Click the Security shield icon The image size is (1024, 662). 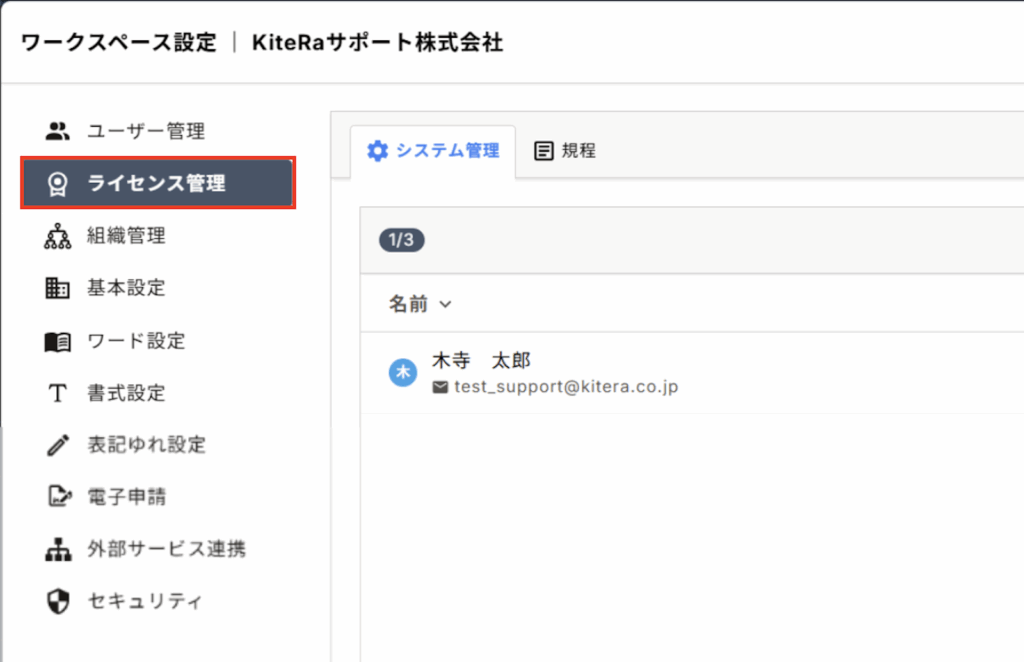tap(58, 602)
